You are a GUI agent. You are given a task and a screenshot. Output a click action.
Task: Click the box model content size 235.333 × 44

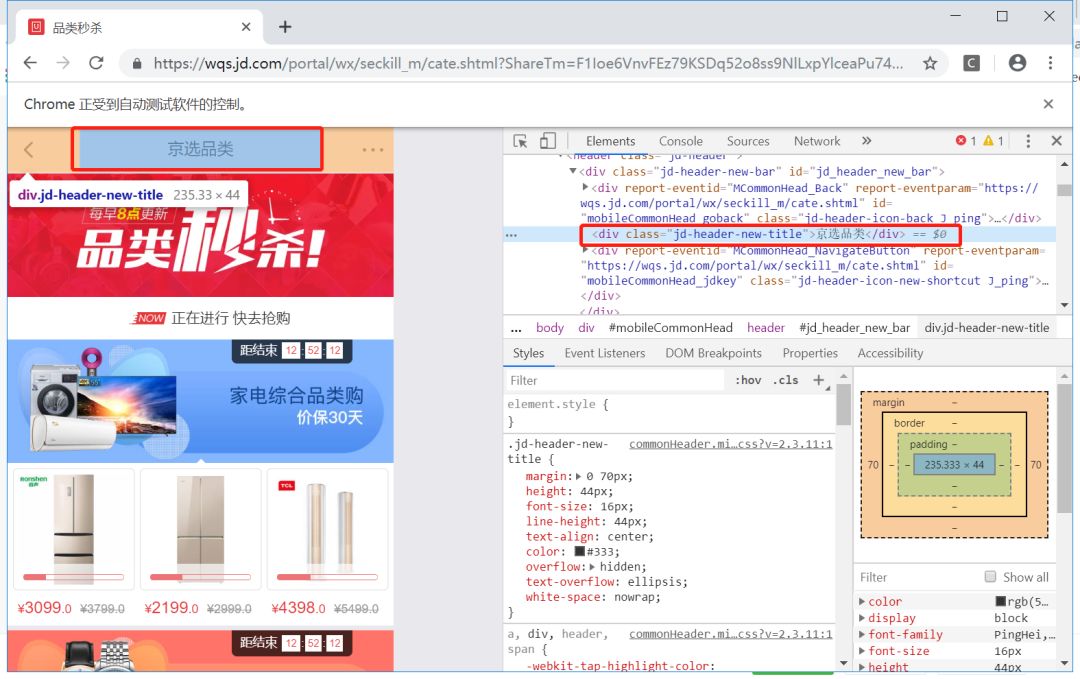[x=954, y=465]
